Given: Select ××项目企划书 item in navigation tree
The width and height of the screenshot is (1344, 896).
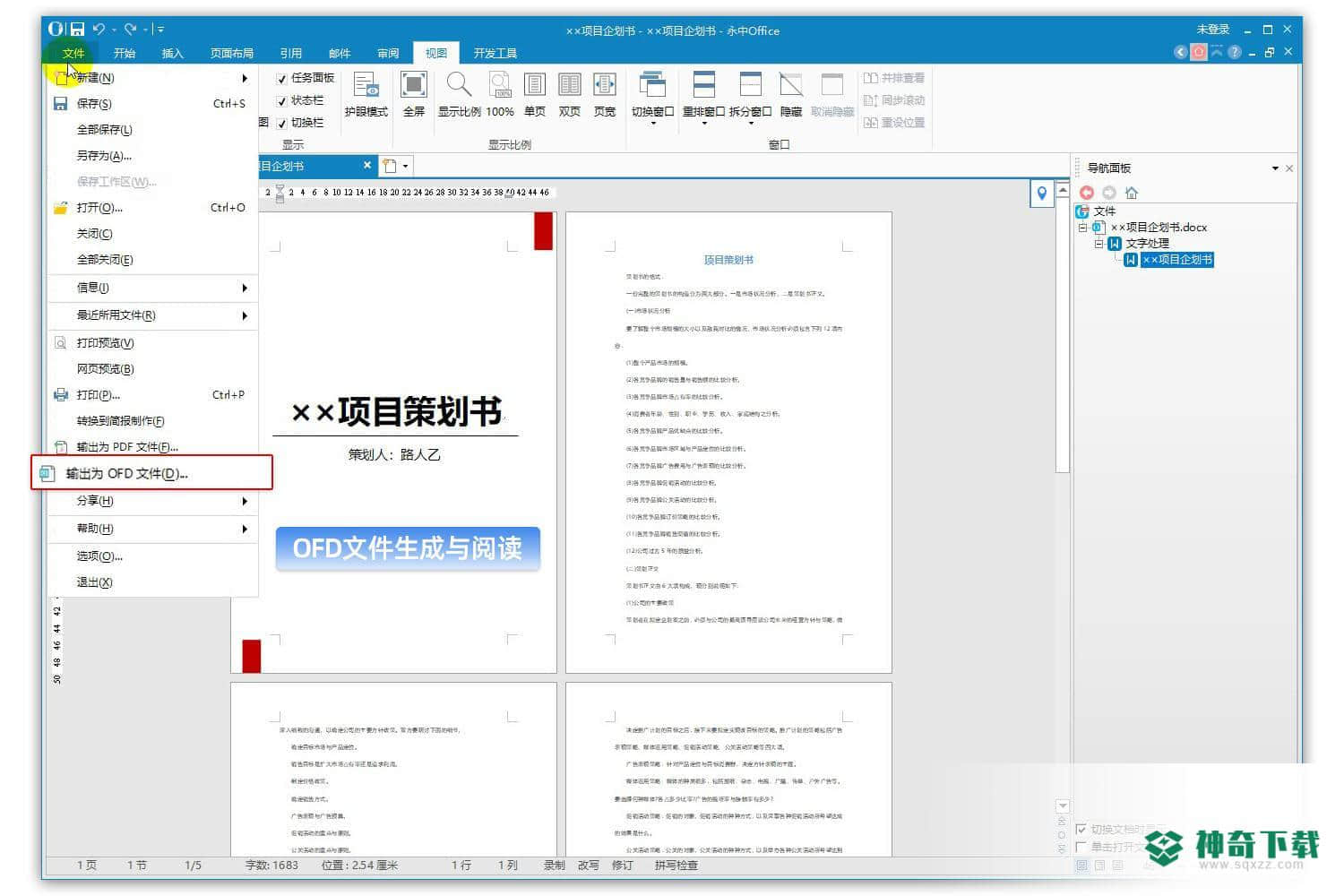Looking at the screenshot, I should 1177,260.
